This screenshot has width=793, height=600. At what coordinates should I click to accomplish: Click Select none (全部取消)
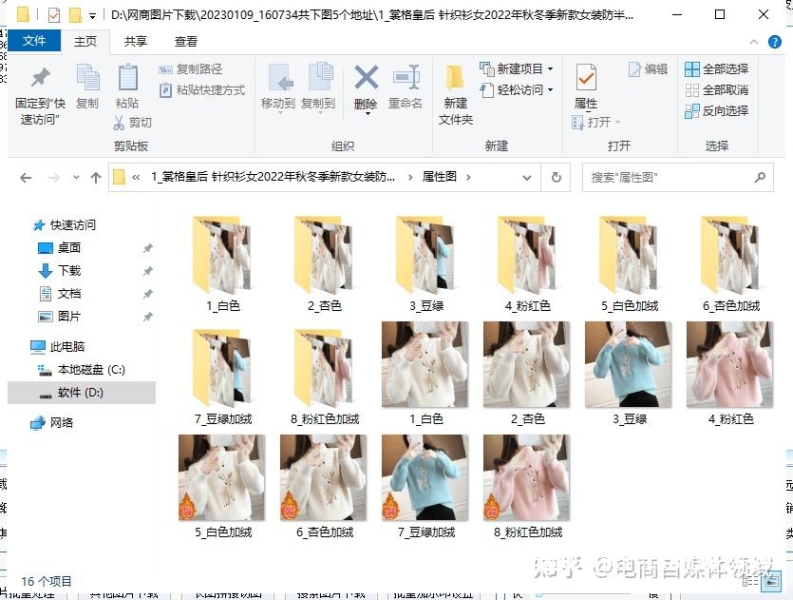pos(716,90)
